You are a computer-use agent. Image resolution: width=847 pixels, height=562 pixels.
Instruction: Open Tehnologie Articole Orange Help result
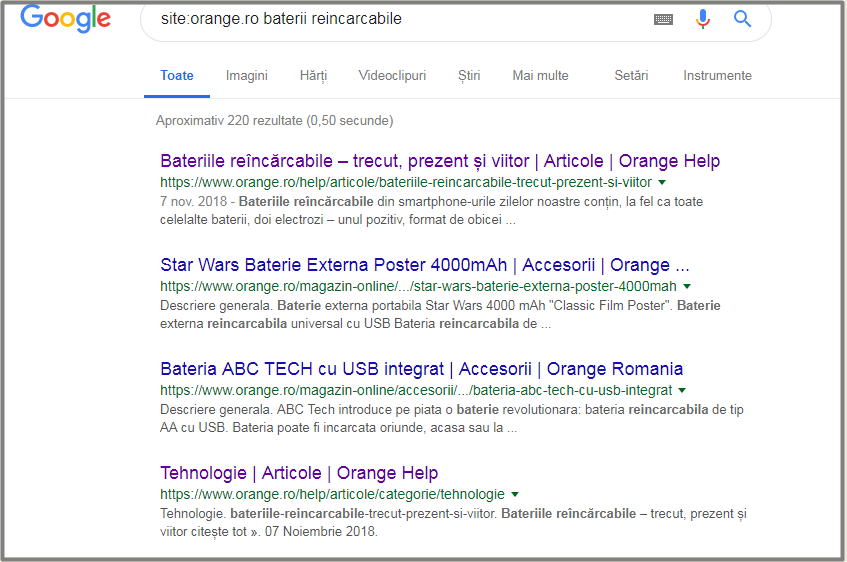point(299,473)
